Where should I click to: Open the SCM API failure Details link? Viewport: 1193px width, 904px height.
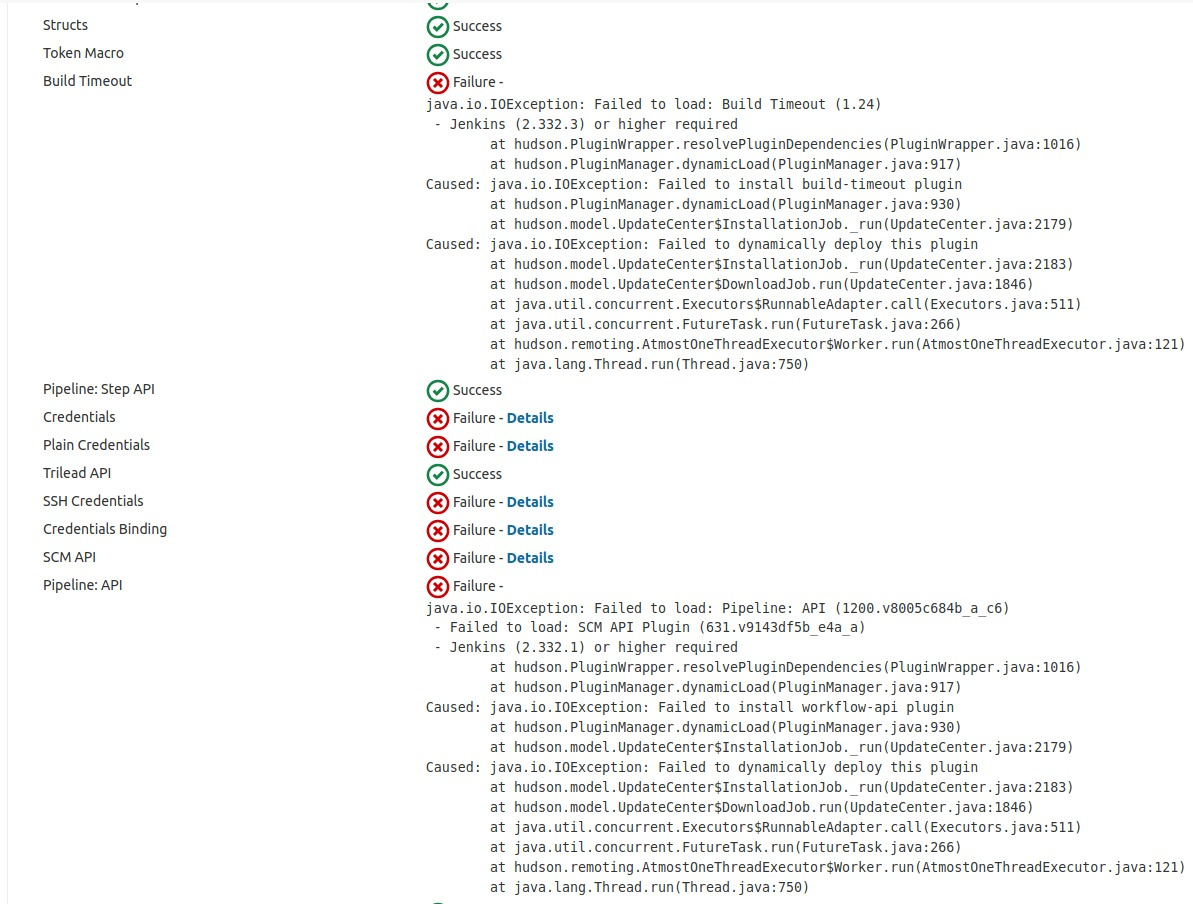(x=529, y=558)
